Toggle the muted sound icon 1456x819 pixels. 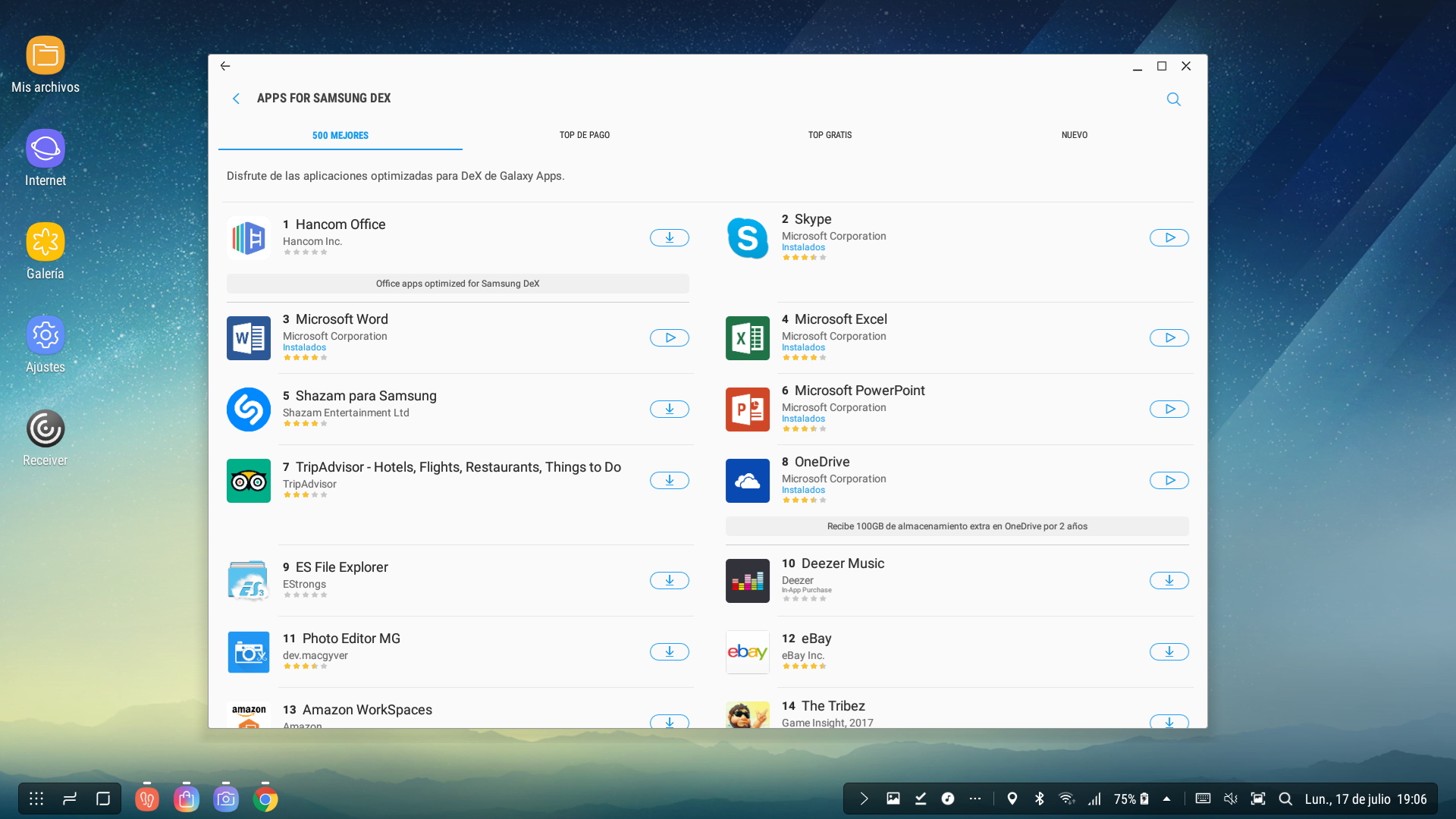pyautogui.click(x=1231, y=799)
